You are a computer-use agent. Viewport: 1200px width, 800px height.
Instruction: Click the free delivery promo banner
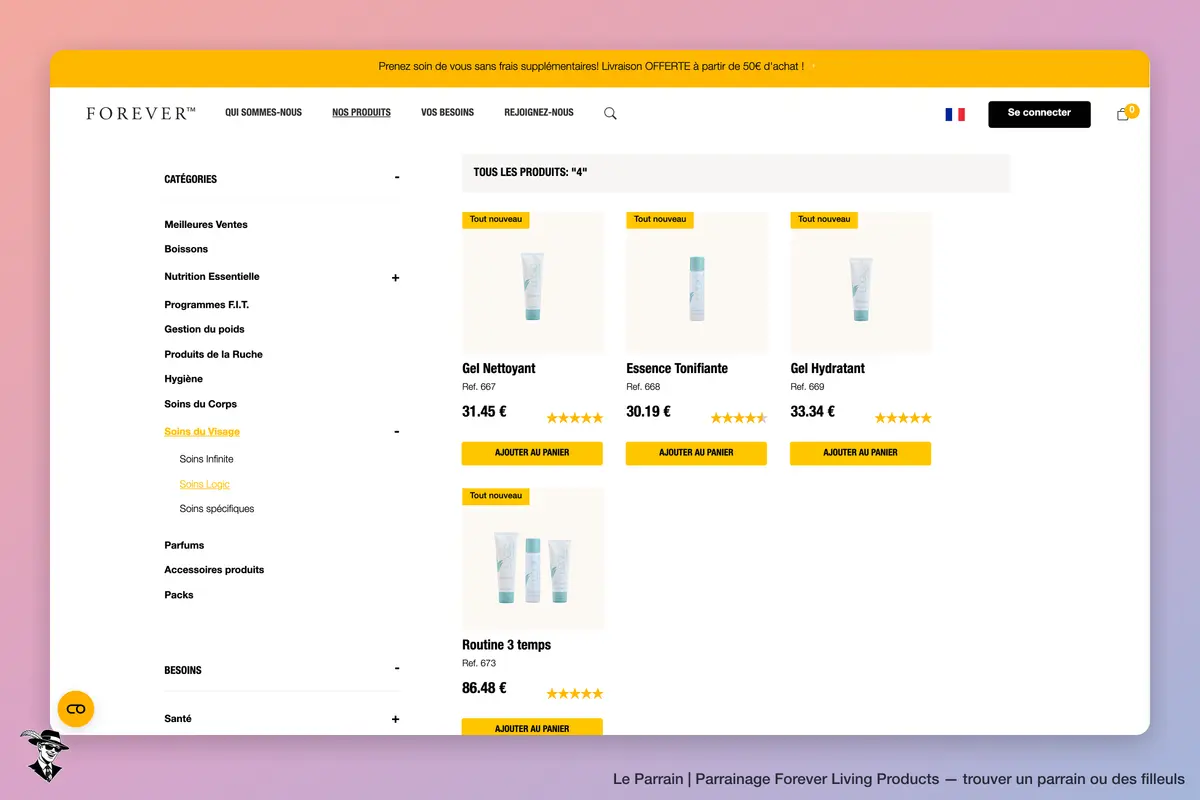[600, 67]
